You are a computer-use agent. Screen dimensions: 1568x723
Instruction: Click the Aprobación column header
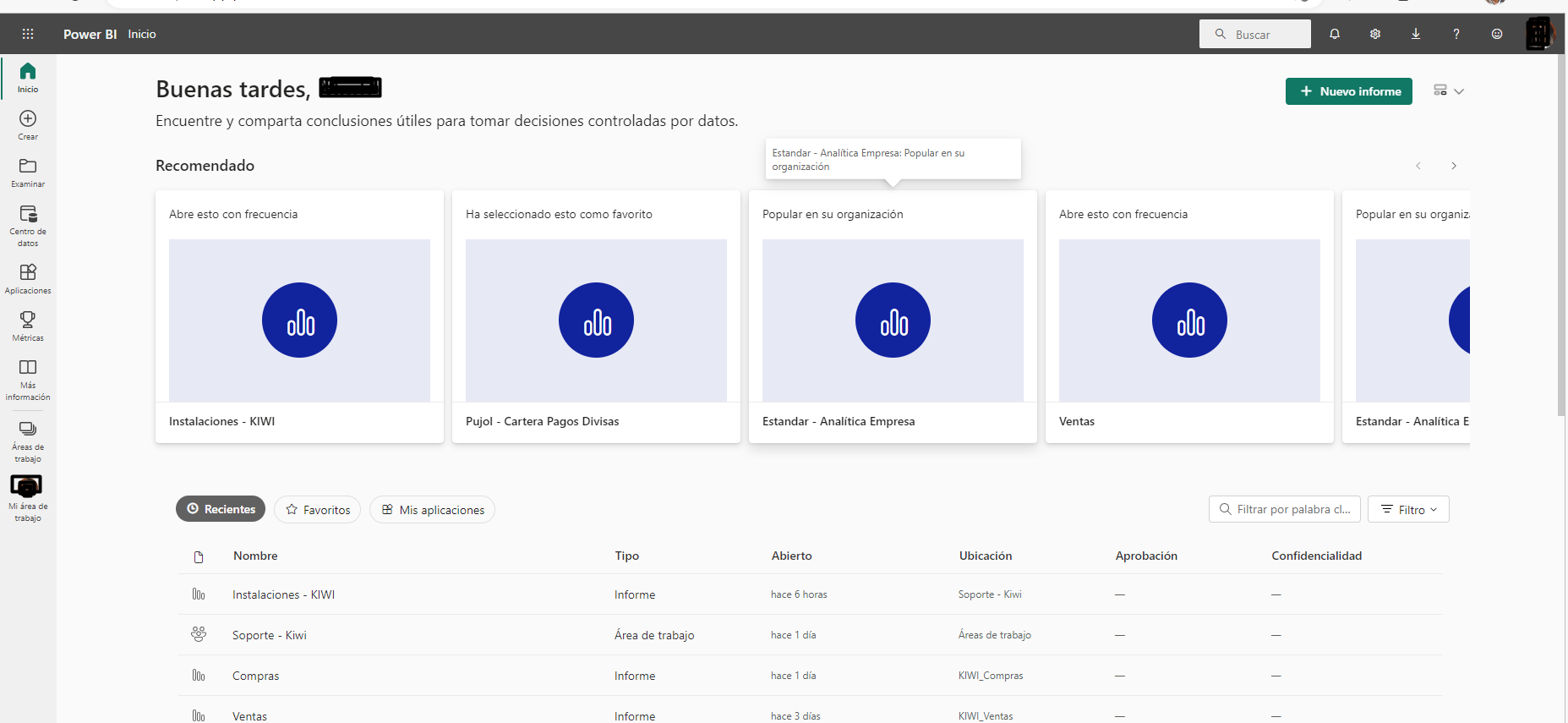1146,556
